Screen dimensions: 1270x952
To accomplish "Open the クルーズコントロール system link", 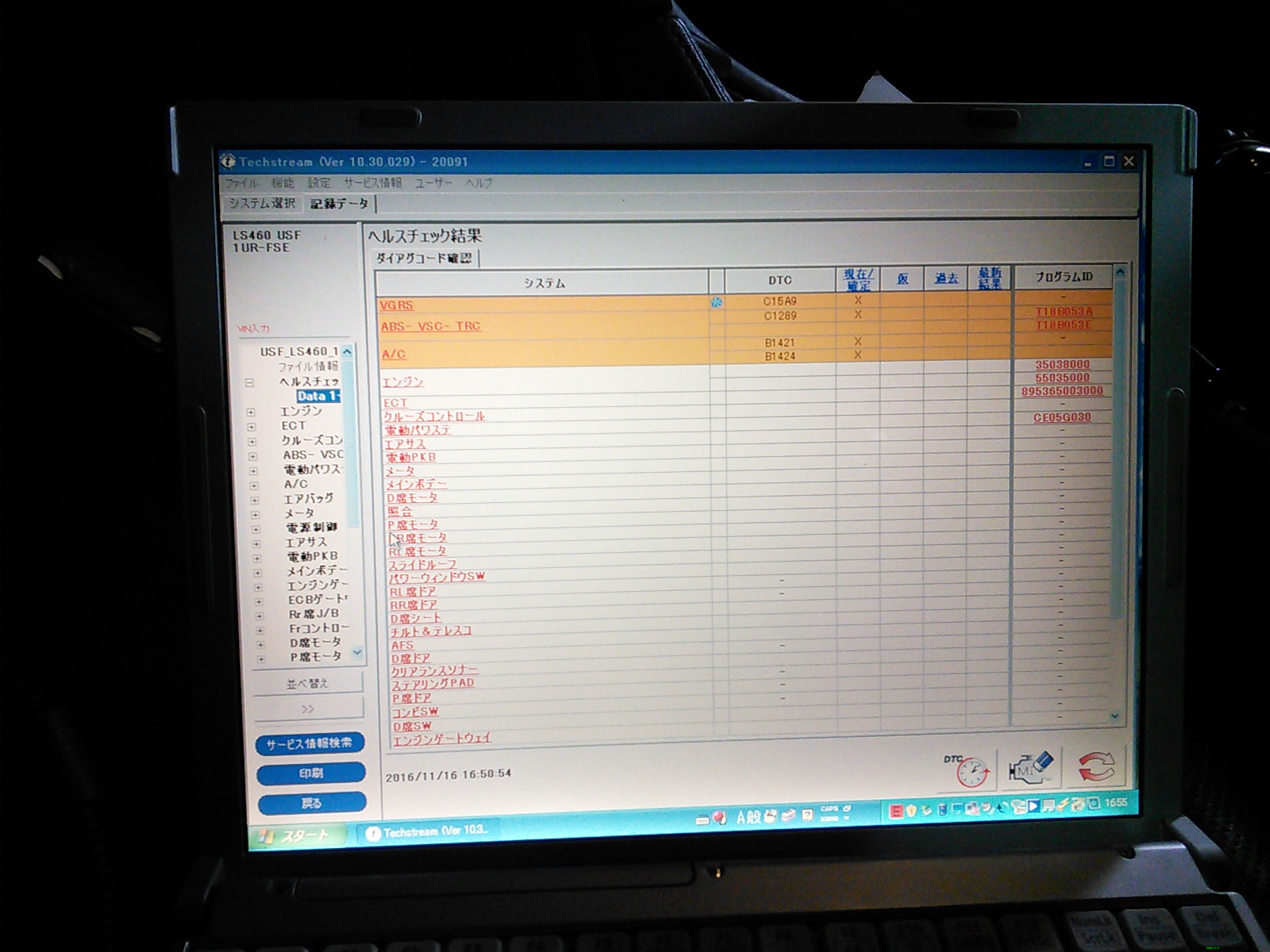I will pos(434,416).
